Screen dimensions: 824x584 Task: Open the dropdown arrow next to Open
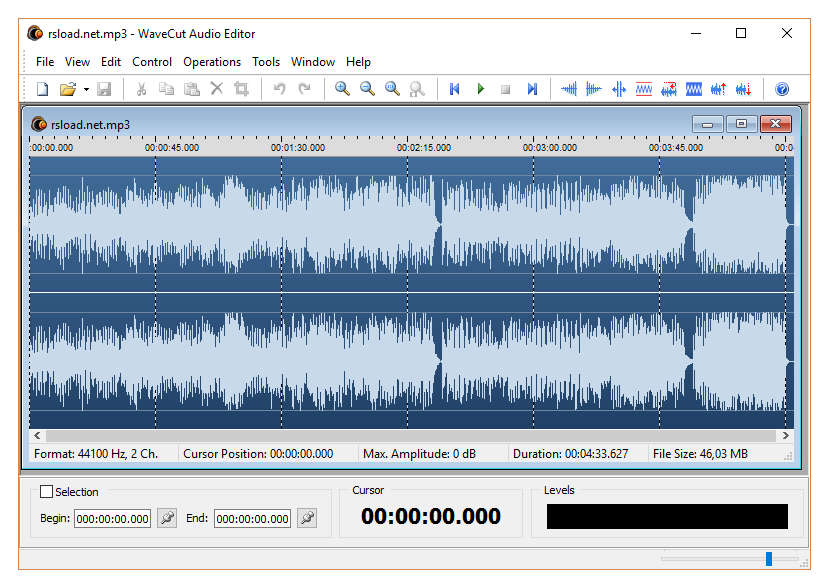click(86, 89)
